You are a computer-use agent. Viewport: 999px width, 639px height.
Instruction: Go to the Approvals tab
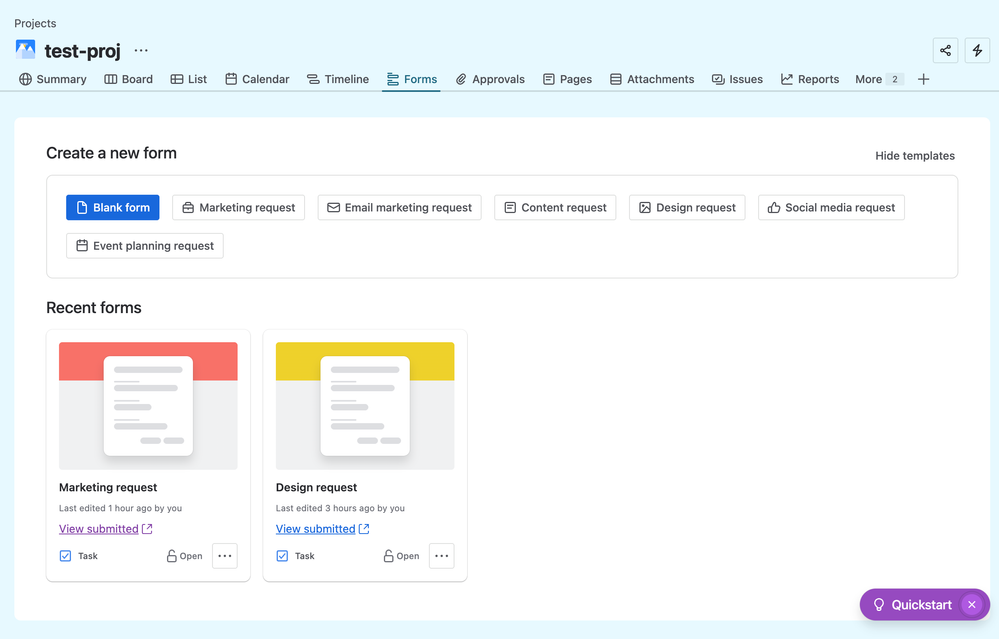click(x=490, y=79)
